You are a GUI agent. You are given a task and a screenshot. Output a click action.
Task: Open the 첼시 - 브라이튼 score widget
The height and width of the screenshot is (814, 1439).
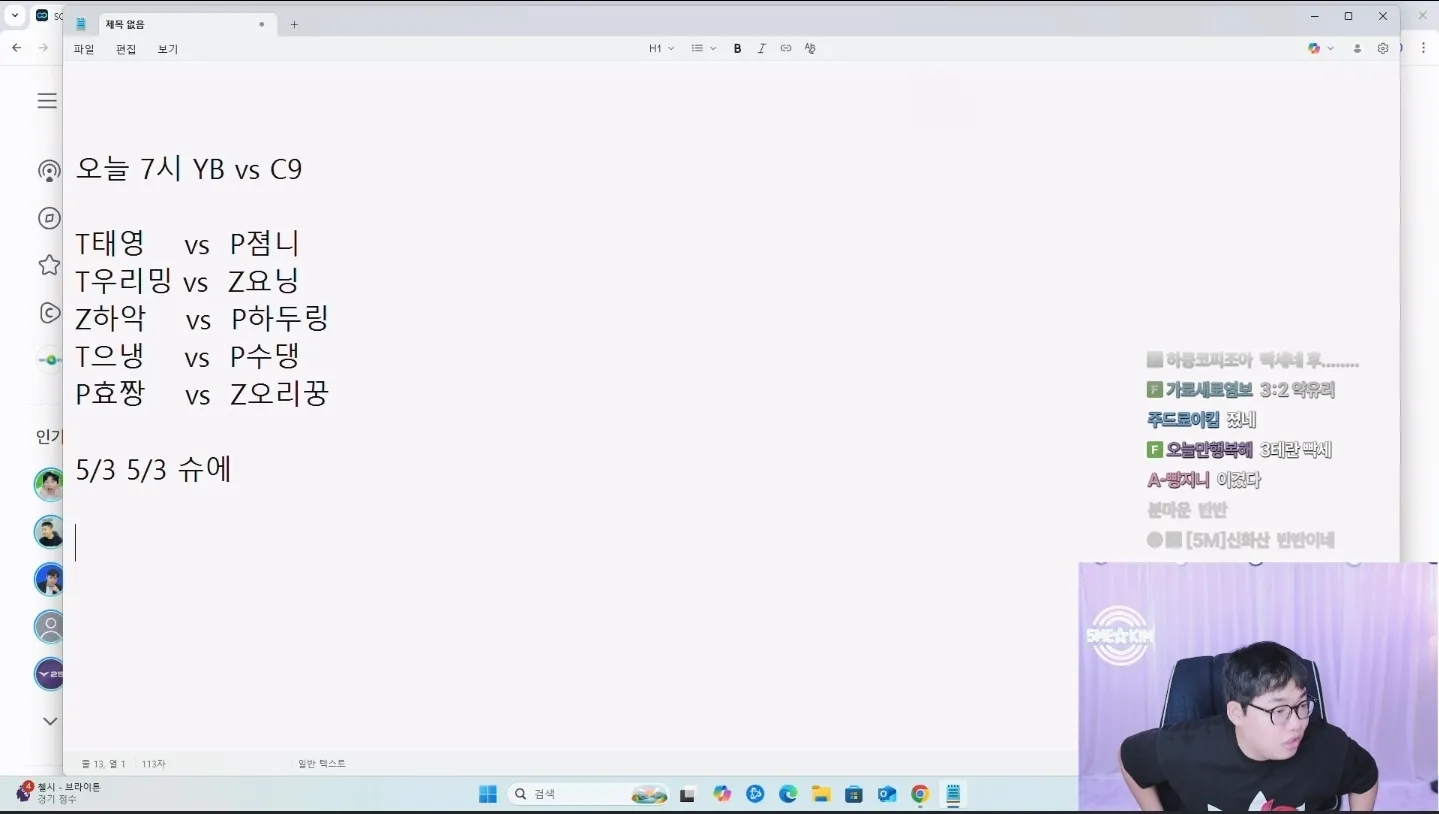[x=60, y=792]
